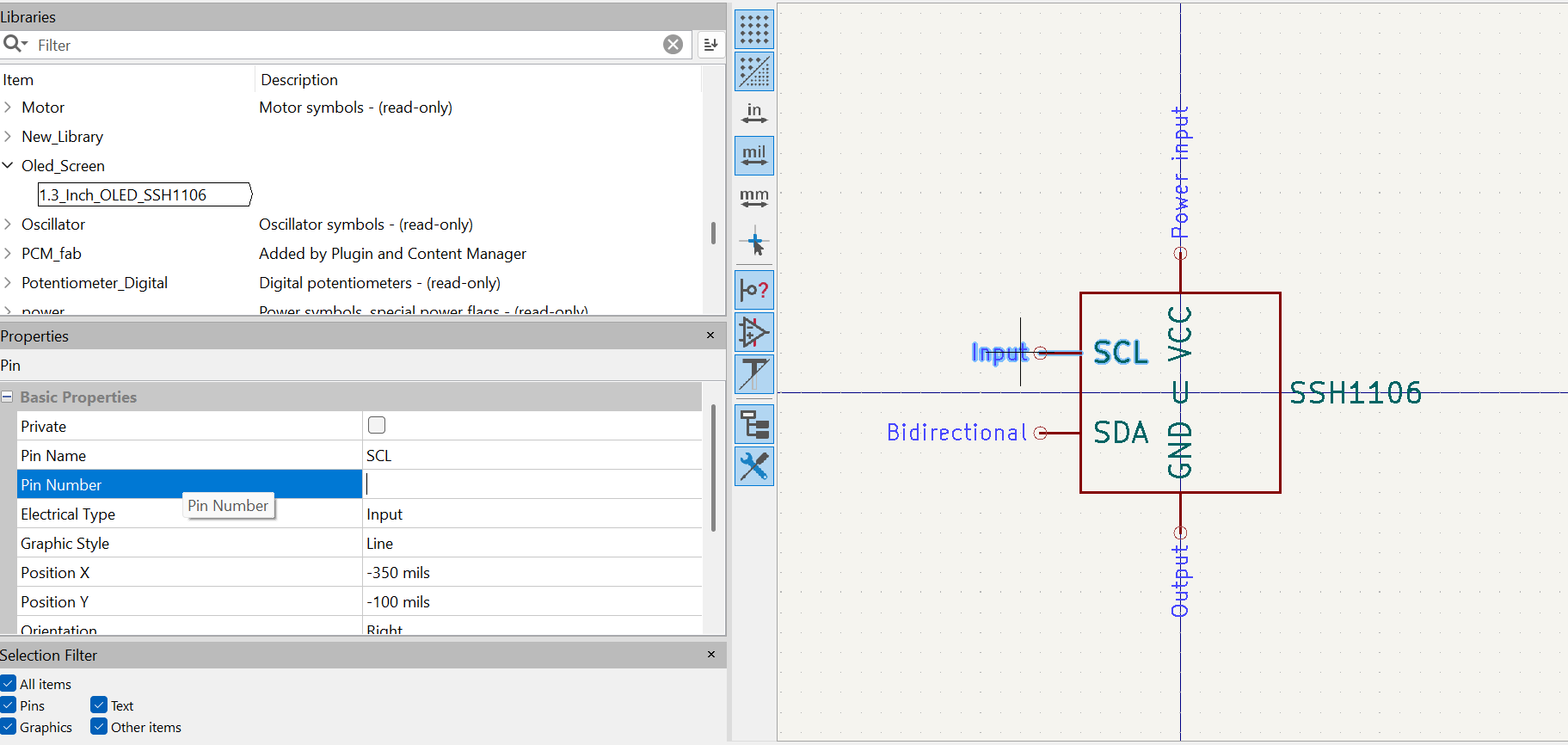Close the Properties panel
The height and width of the screenshot is (745, 1568).
pos(710,336)
